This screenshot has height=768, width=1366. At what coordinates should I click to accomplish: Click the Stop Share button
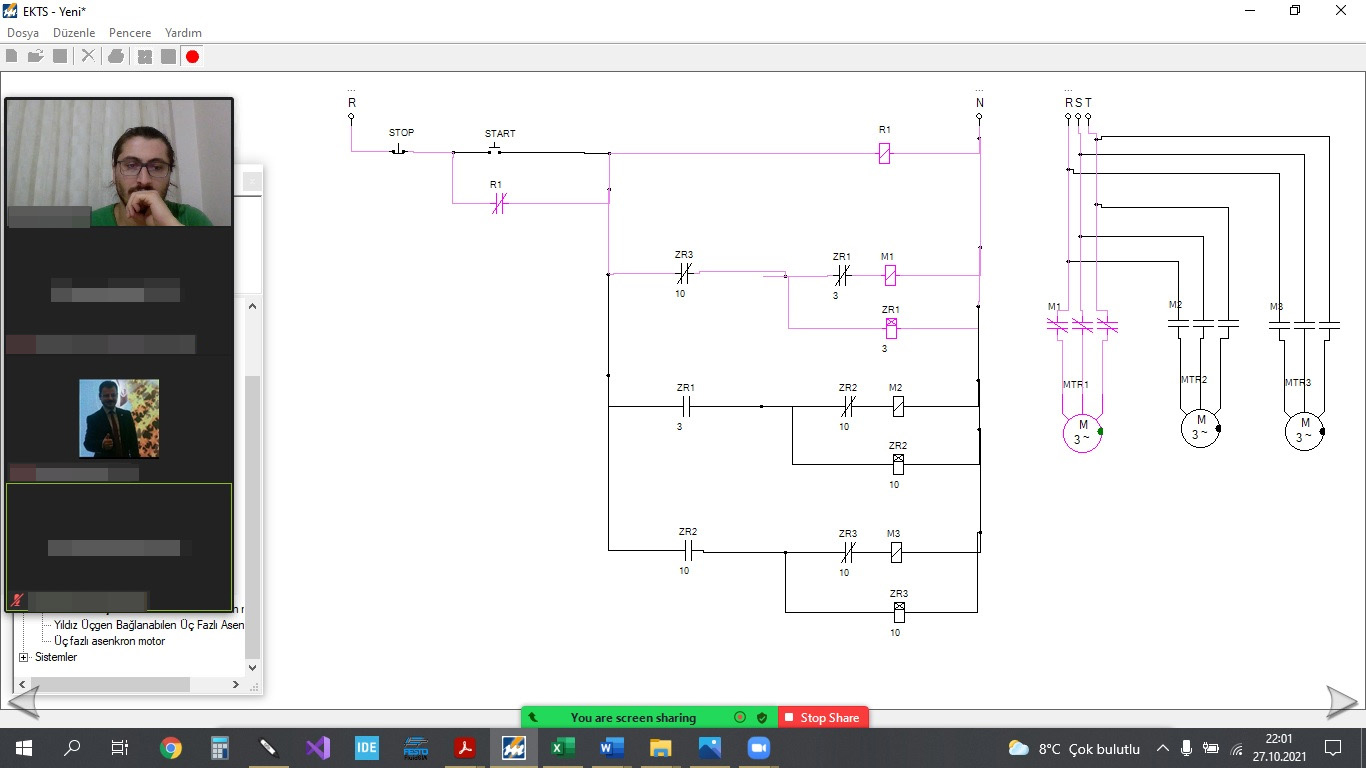[822, 717]
